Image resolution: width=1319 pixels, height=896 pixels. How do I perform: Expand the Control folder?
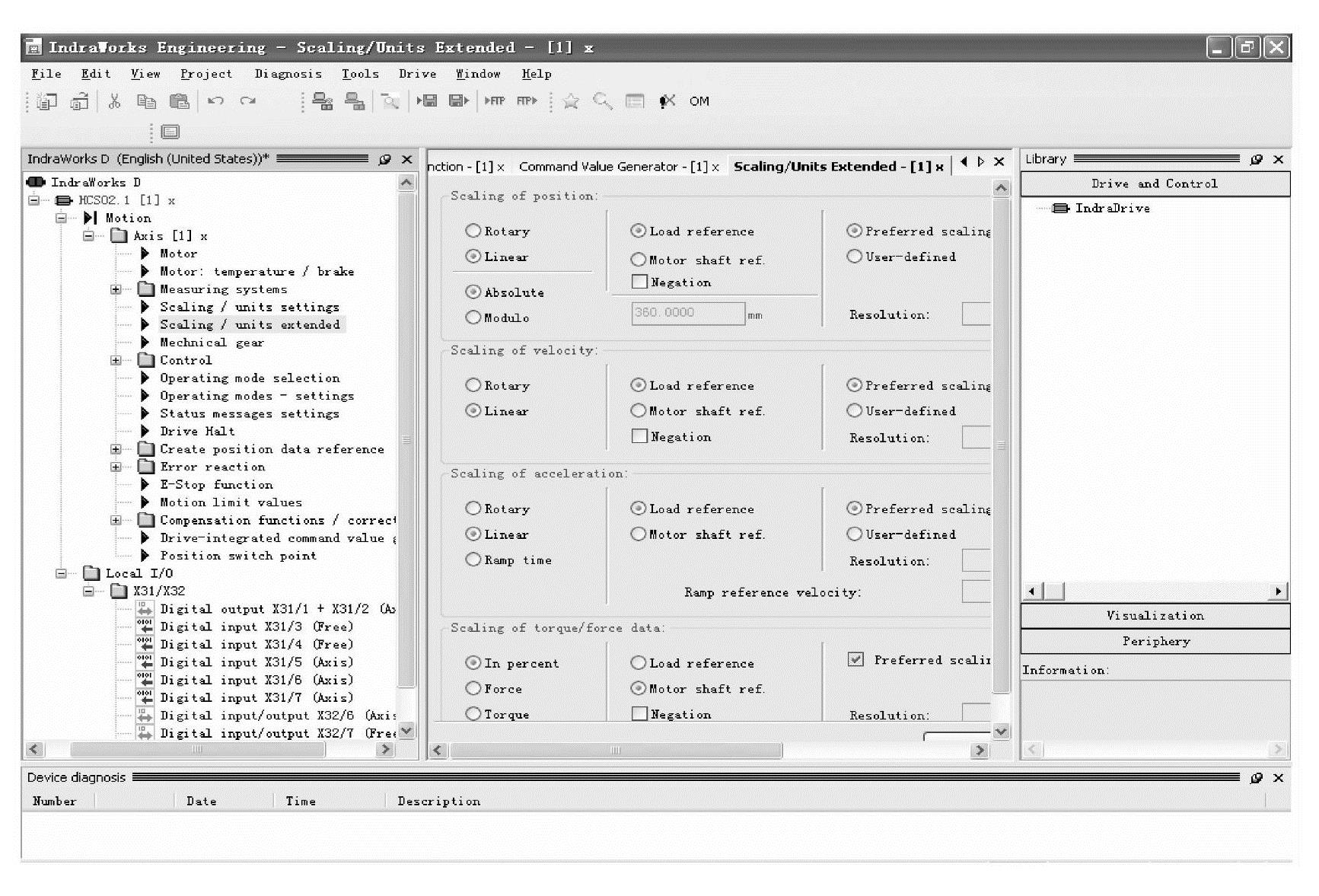click(x=116, y=360)
